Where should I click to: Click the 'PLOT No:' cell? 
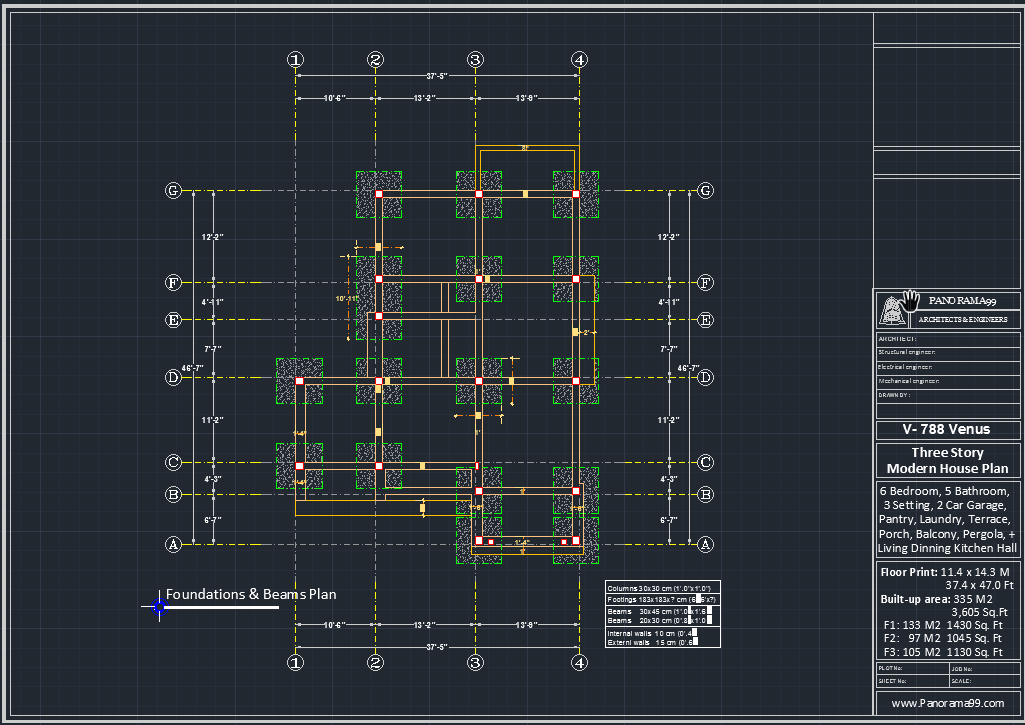[913, 669]
